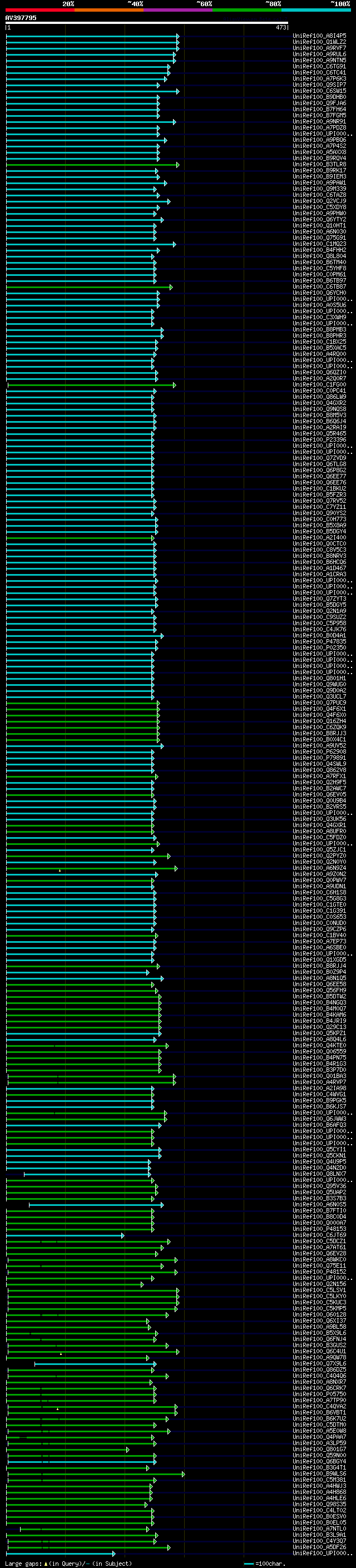Click UniRef100_Q16ZH4 label
The image size is (356, 1568).
coord(319,721)
